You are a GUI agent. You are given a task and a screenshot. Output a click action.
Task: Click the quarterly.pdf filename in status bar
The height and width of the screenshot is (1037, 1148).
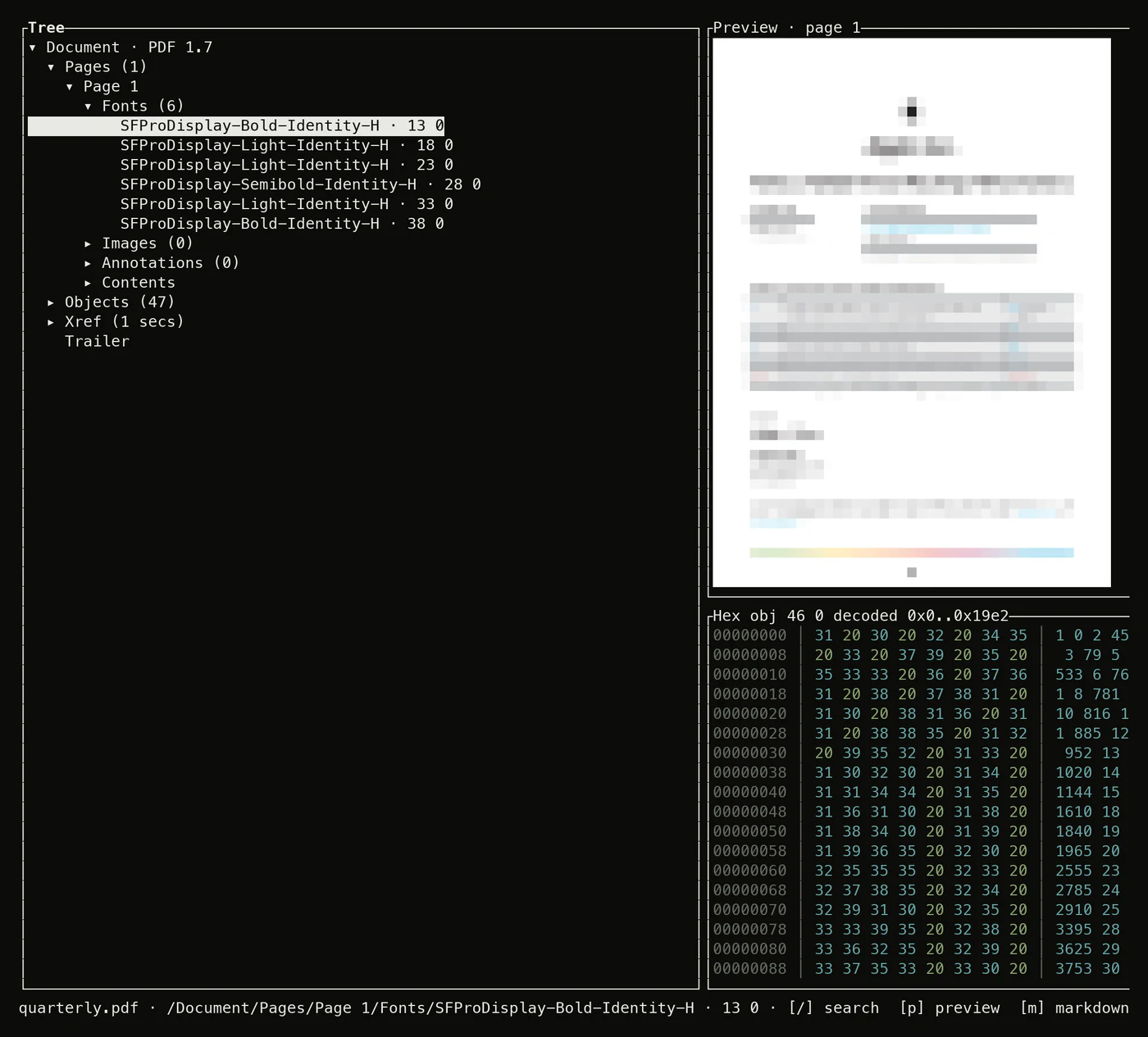(79, 1008)
